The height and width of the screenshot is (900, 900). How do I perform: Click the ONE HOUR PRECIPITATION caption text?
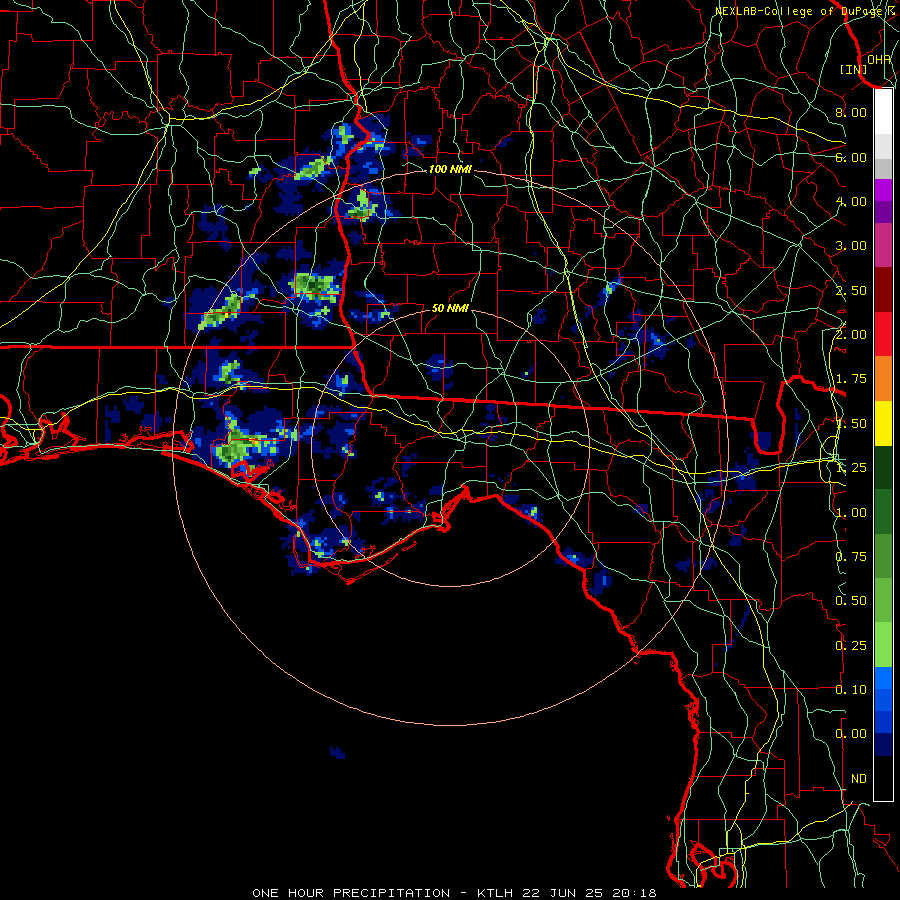351,893
